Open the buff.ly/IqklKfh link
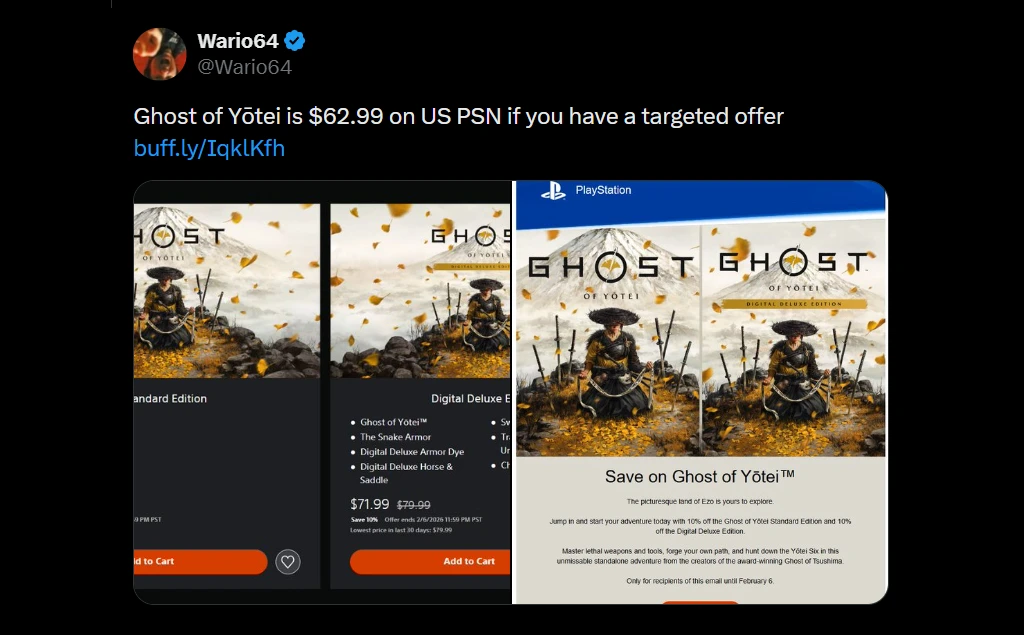 pyautogui.click(x=209, y=148)
